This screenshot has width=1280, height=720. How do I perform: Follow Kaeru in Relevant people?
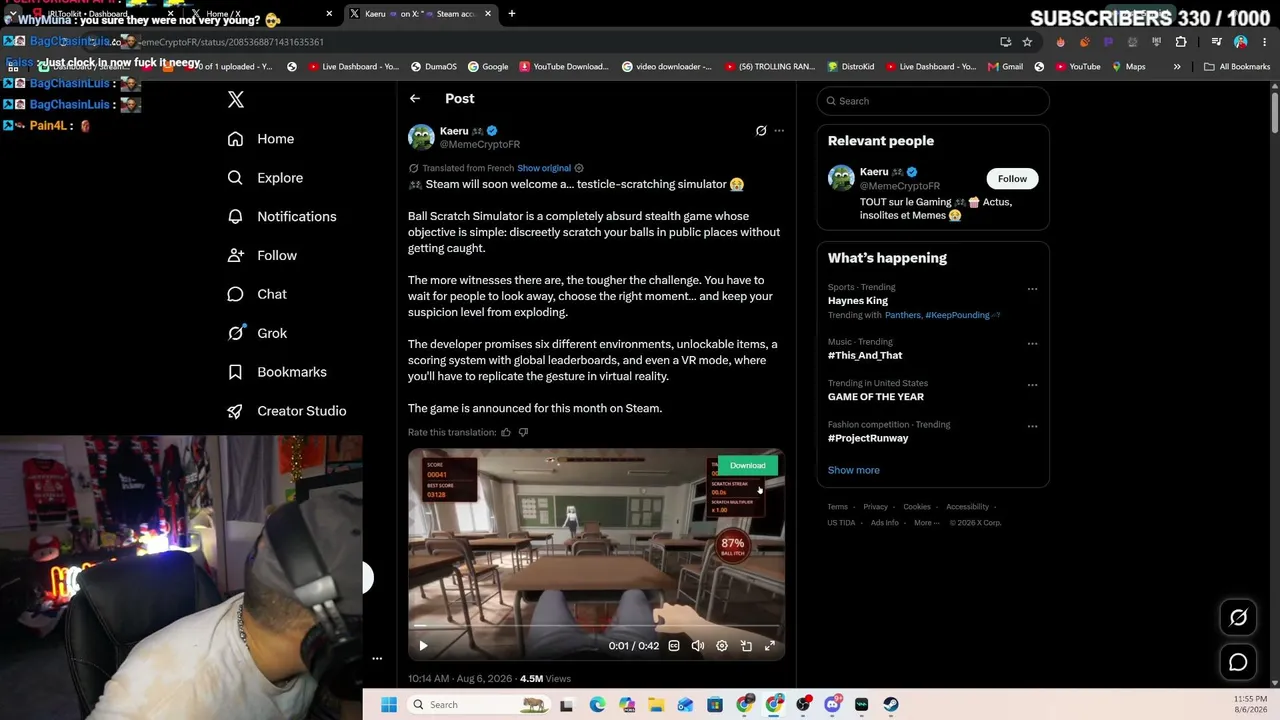click(x=1012, y=179)
